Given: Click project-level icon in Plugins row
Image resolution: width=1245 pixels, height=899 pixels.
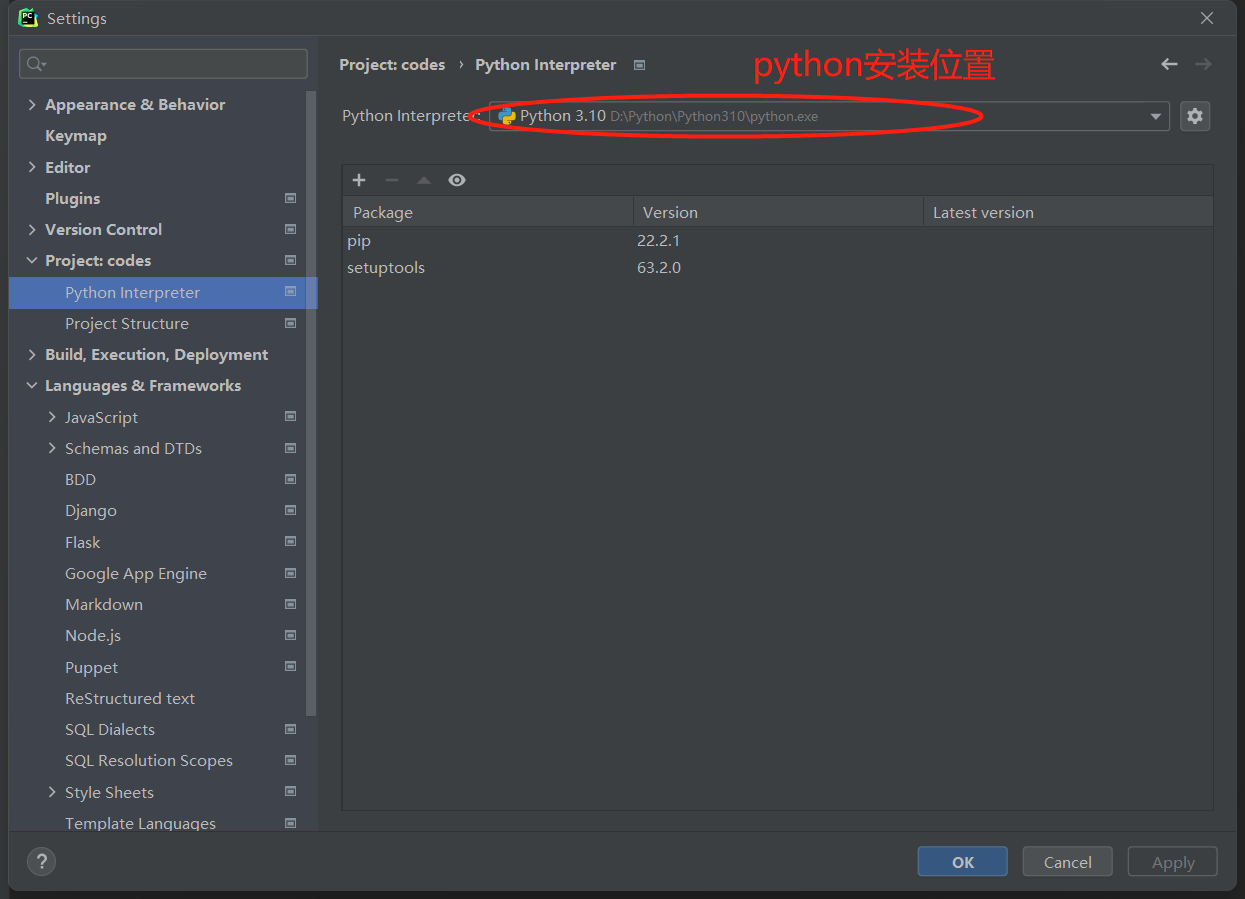Looking at the screenshot, I should coord(290,198).
